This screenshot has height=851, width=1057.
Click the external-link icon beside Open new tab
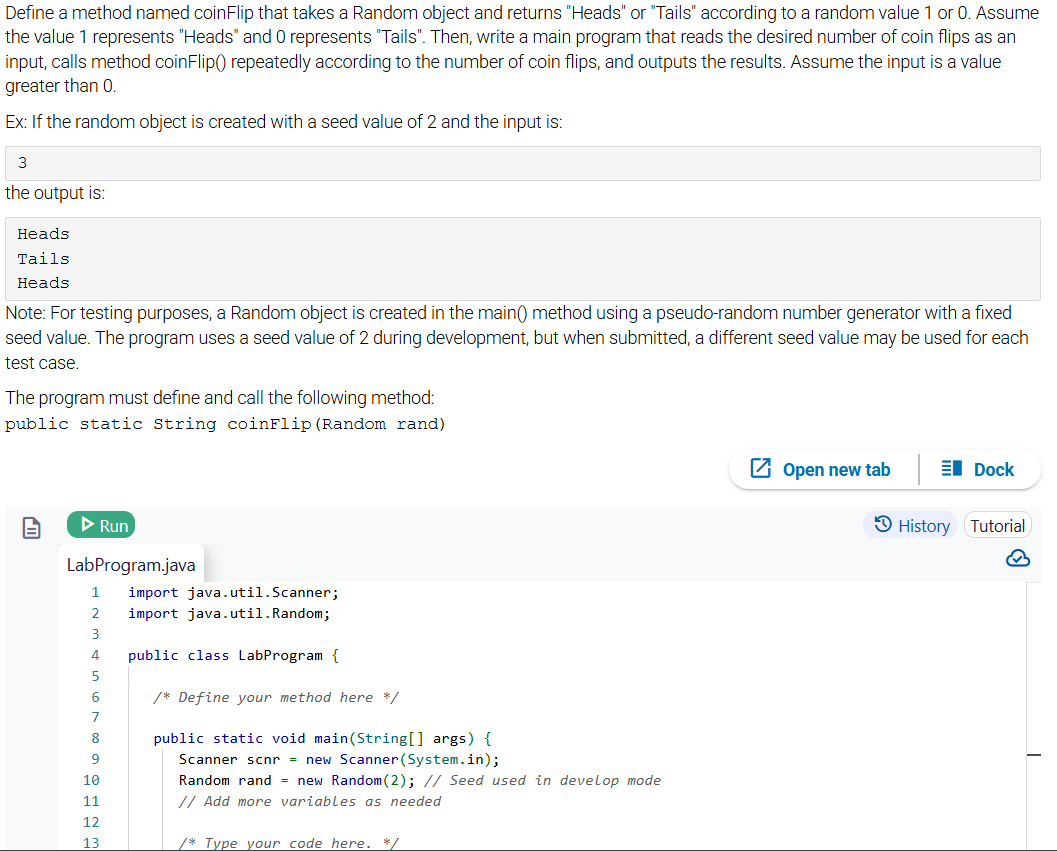pyautogui.click(x=761, y=468)
